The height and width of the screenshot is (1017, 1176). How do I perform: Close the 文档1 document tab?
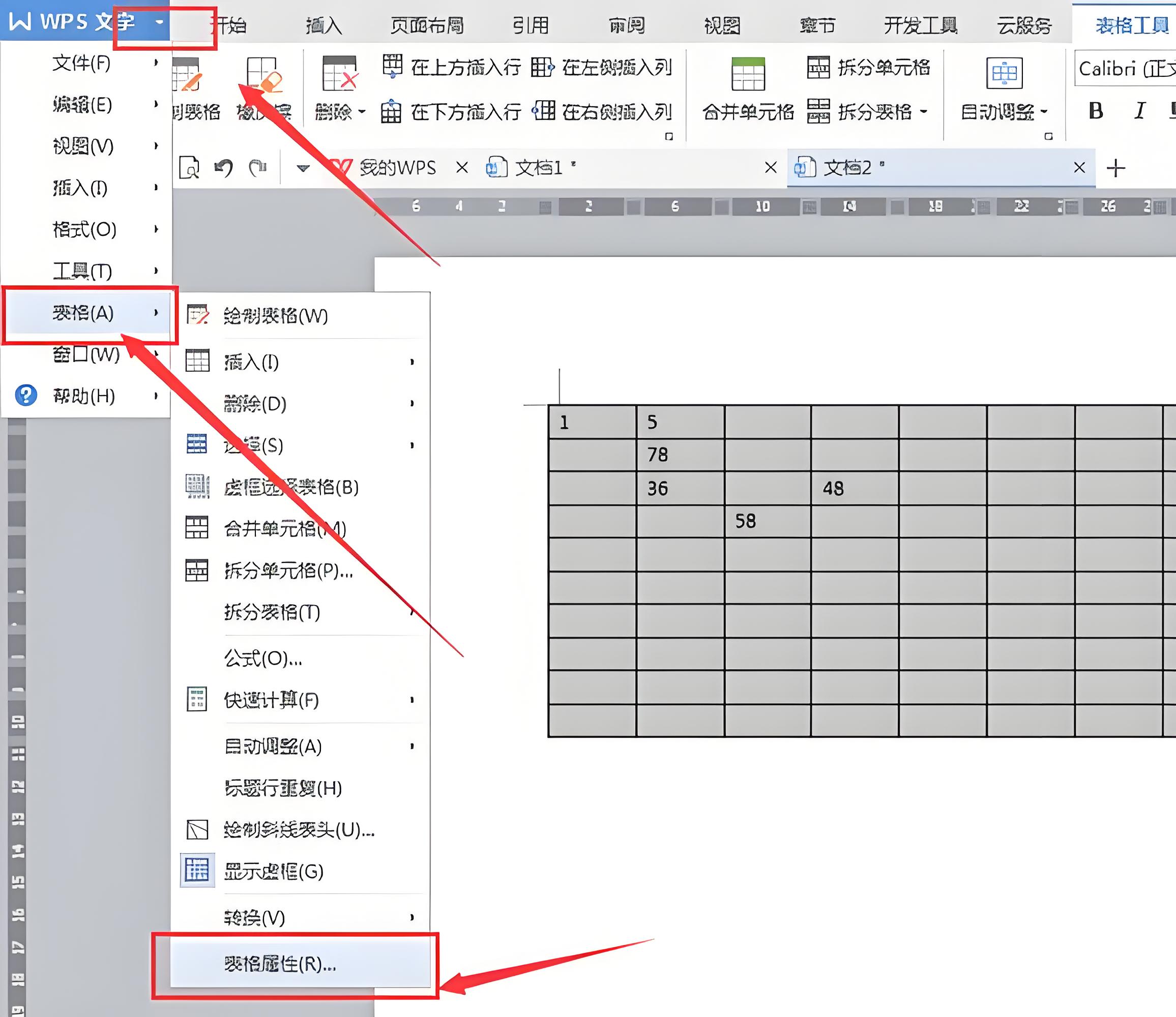[770, 168]
